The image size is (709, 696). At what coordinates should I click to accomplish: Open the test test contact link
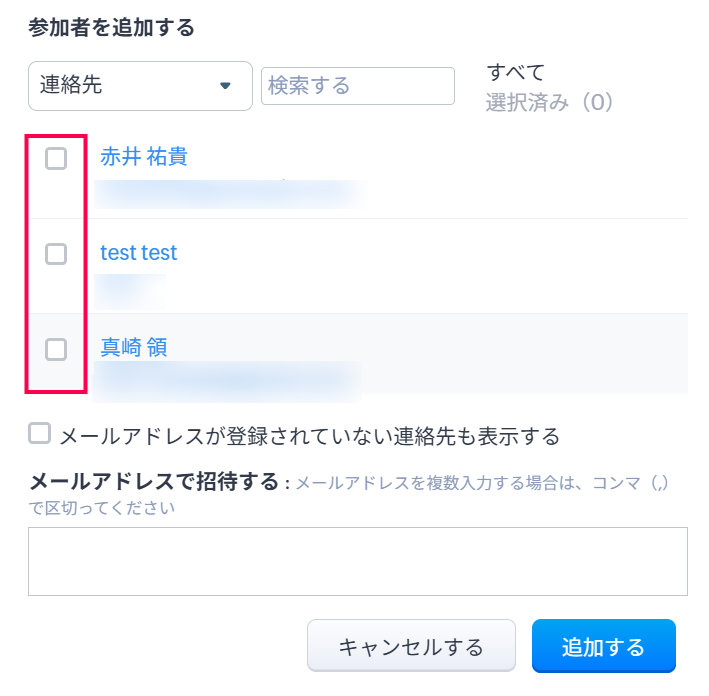pos(138,253)
